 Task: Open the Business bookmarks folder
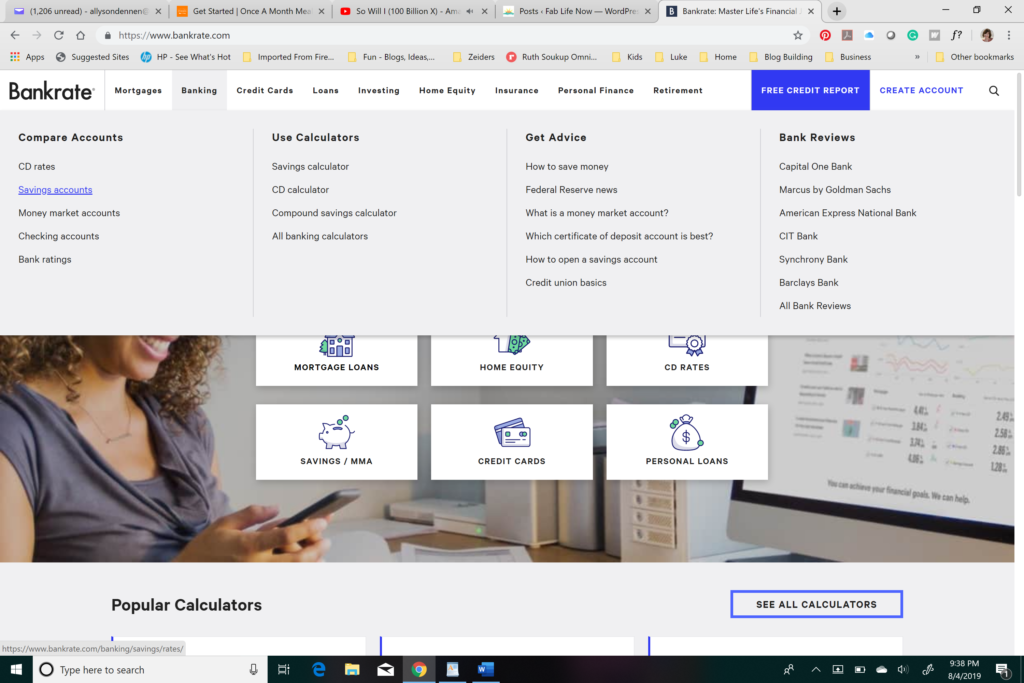[848, 57]
